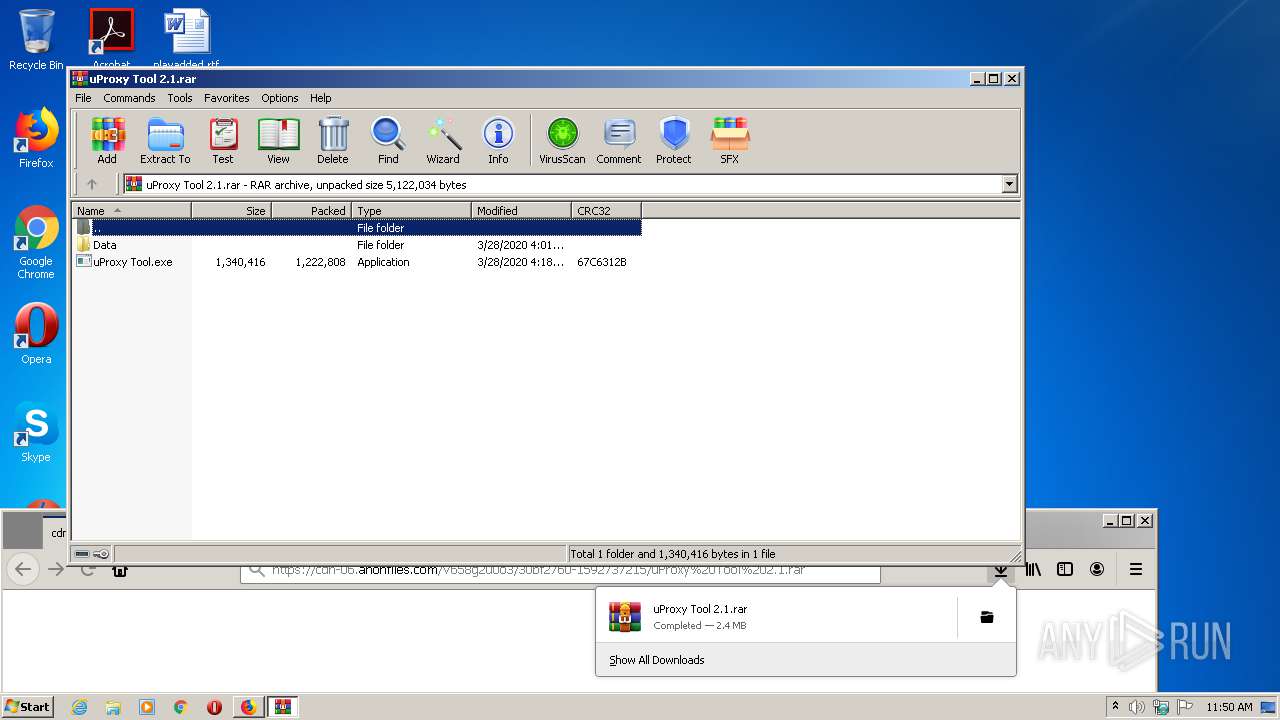Open the Firefox desktop shortcut
This screenshot has width=1280, height=720.
tap(36, 138)
